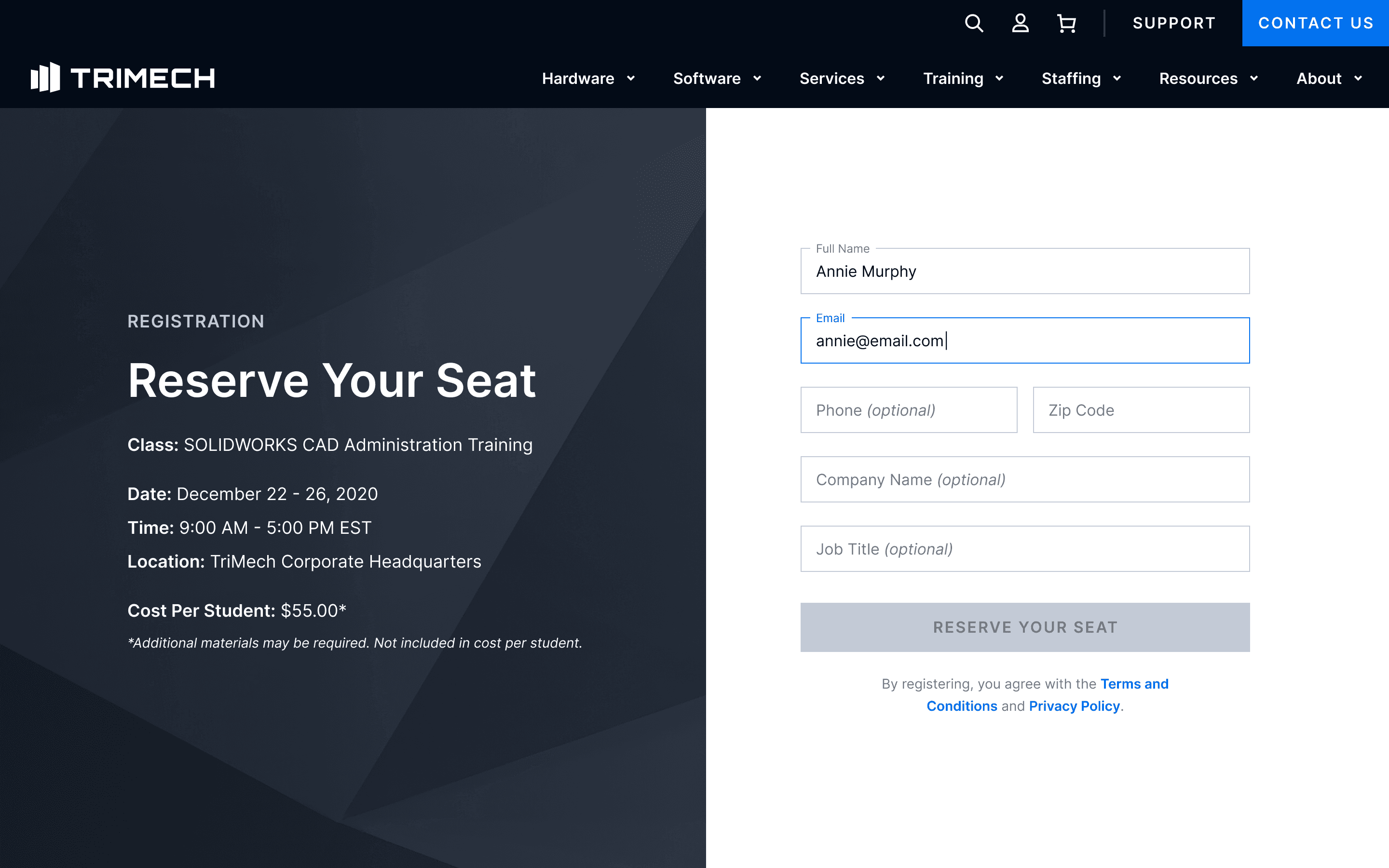The image size is (1389, 868).
Task: Click the location "TriMech Corporate Headquarters"
Action: (345, 561)
